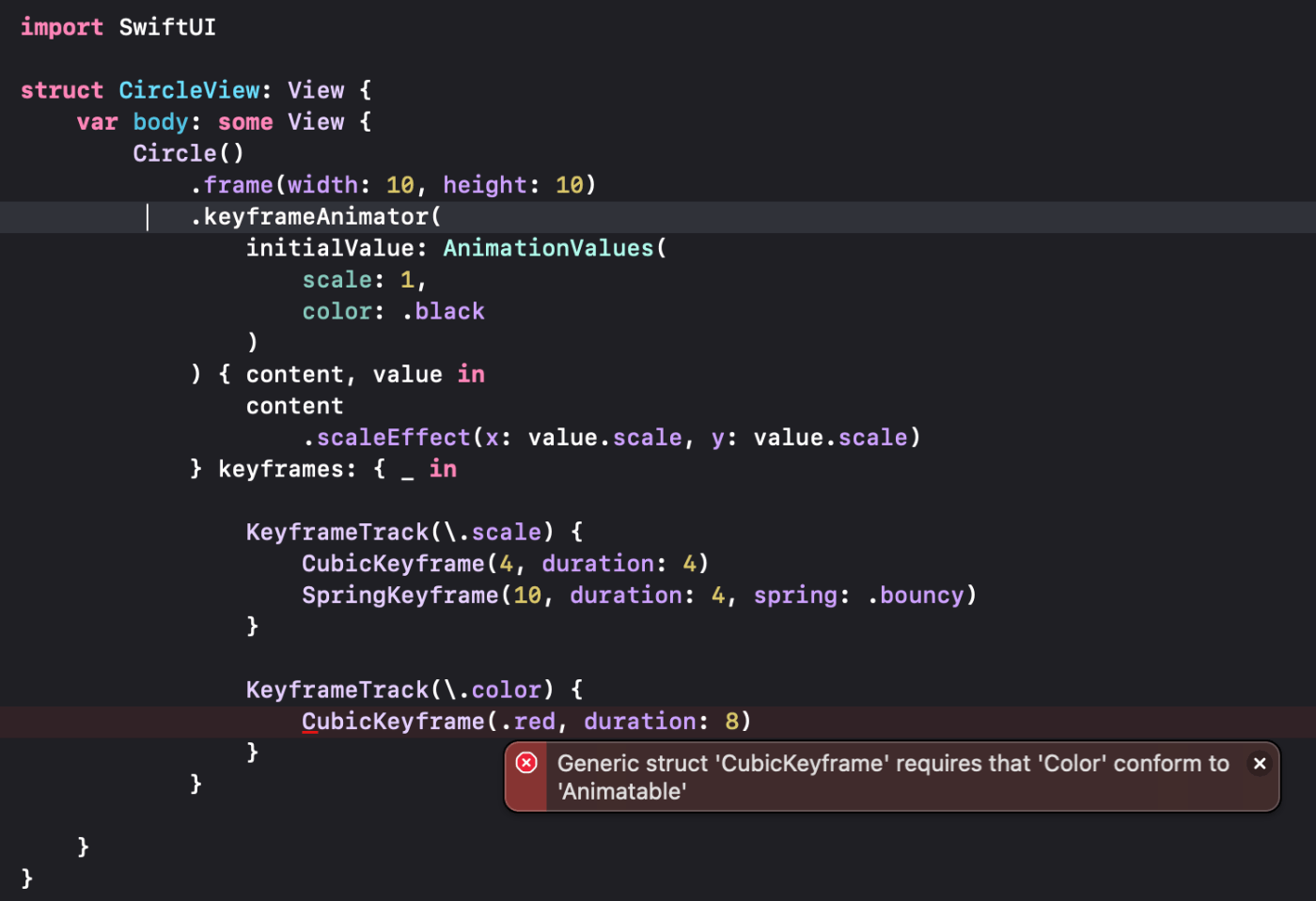
Task: Click 'CubicKeyframe(4, duration: 4)' line
Action: (506, 564)
